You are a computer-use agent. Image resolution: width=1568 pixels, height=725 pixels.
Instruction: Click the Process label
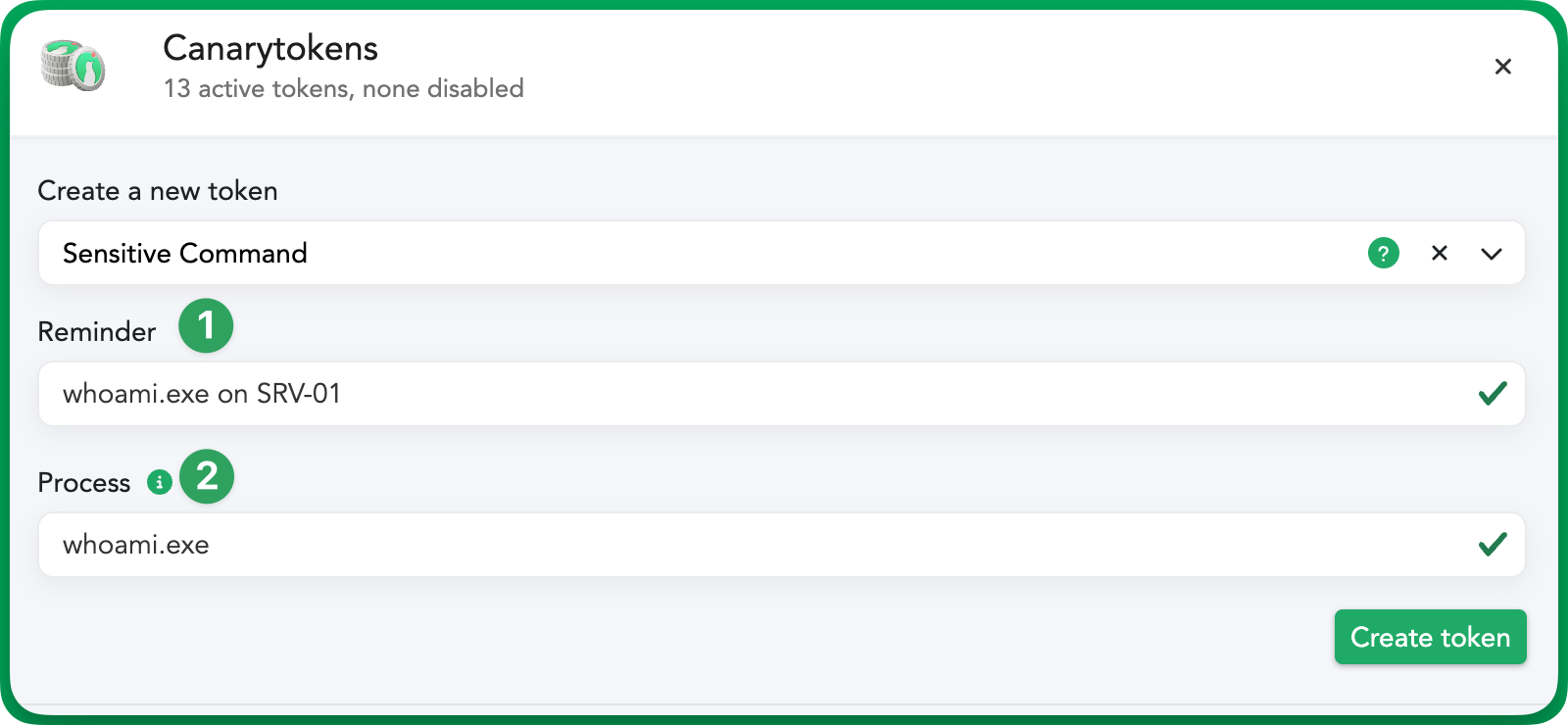[x=84, y=483]
